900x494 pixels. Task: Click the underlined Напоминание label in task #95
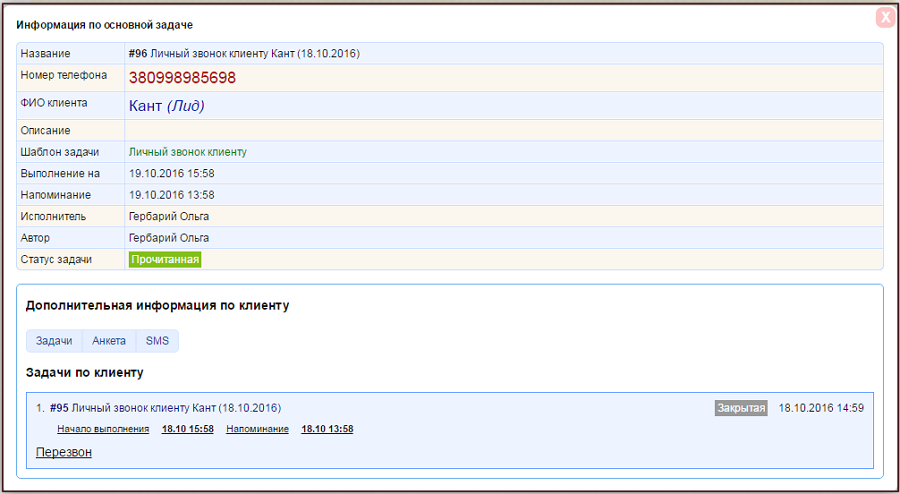pos(257,429)
